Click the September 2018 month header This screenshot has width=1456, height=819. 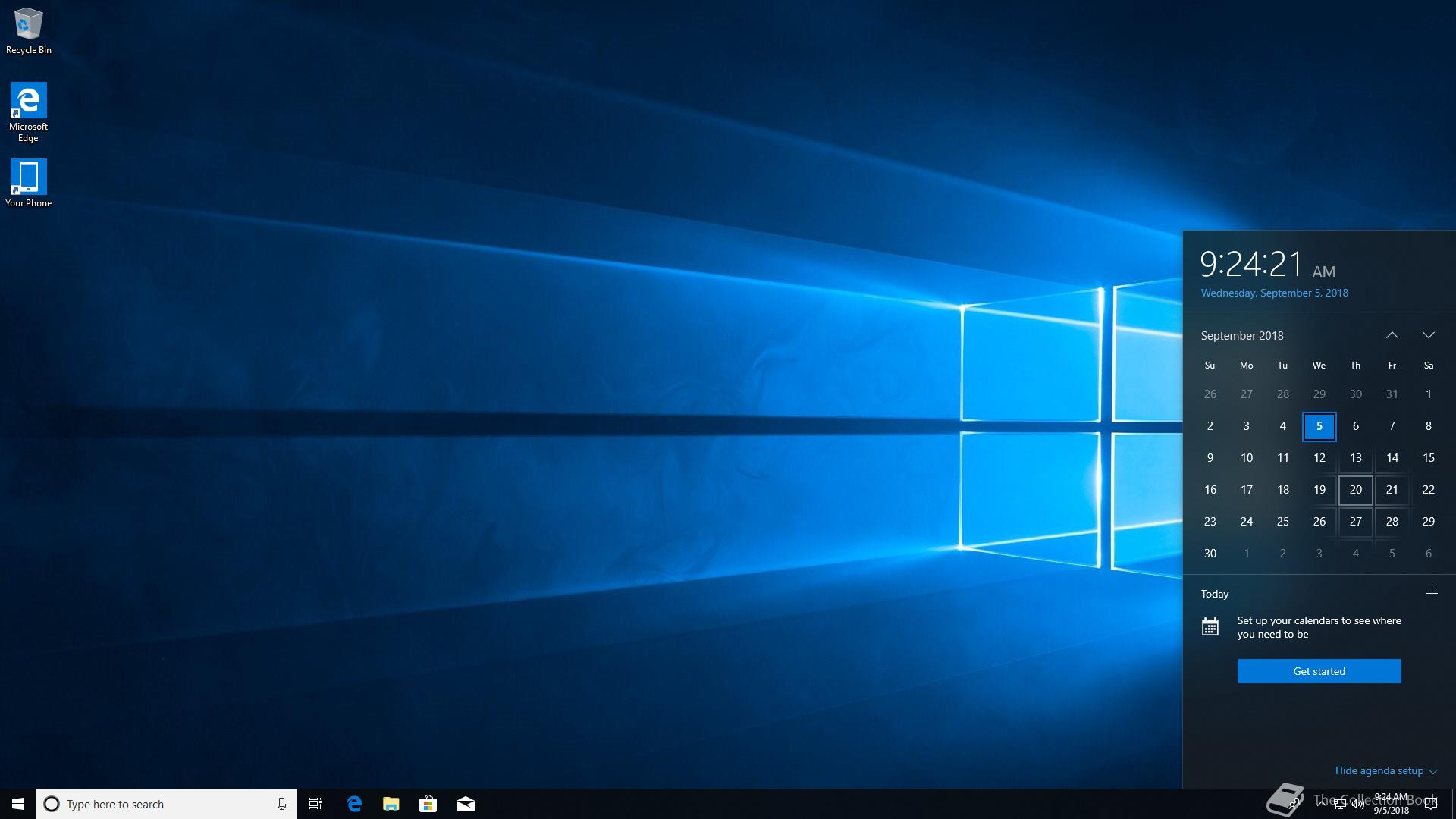pyautogui.click(x=1242, y=335)
